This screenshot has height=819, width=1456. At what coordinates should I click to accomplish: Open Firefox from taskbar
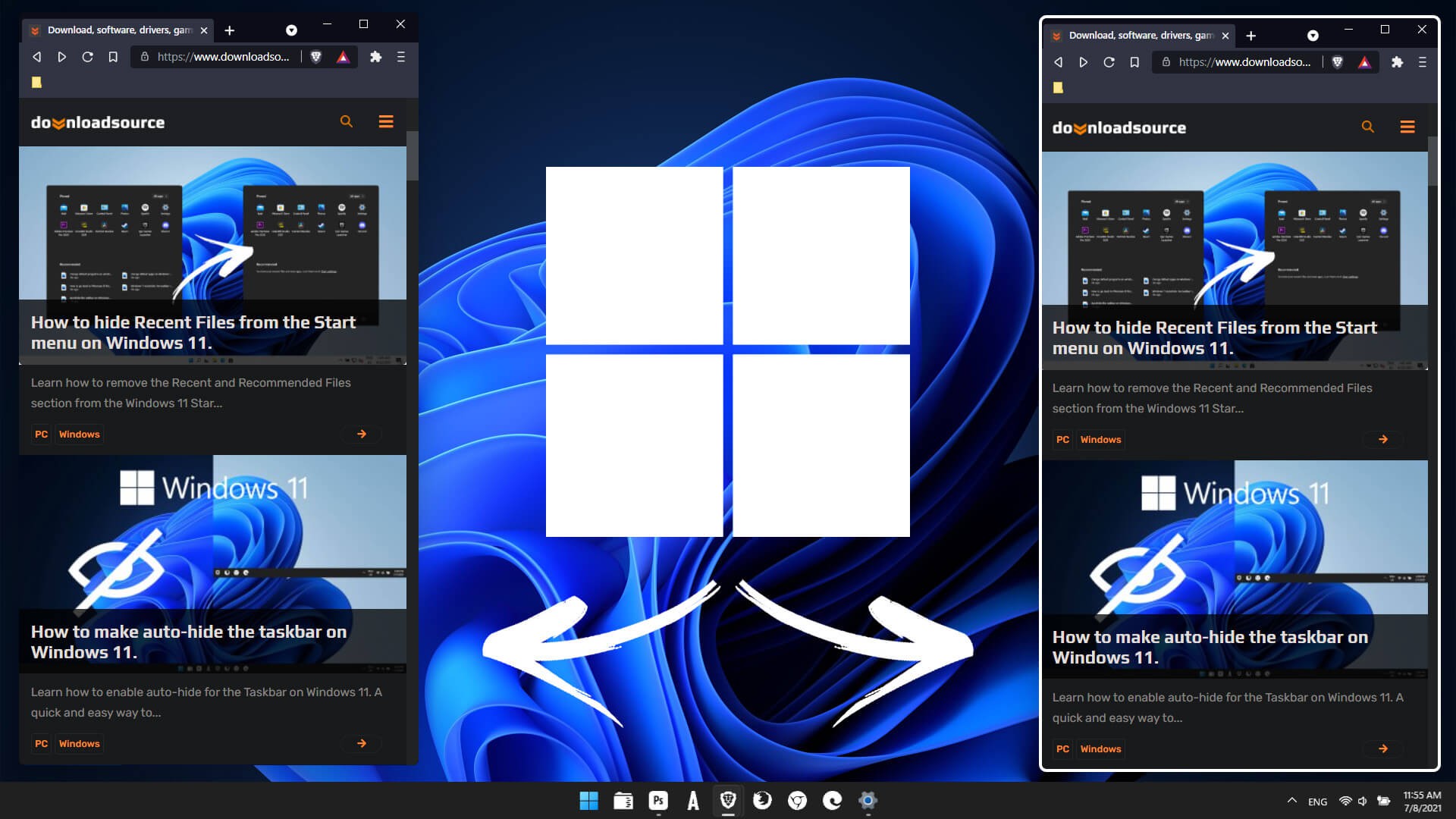[762, 800]
